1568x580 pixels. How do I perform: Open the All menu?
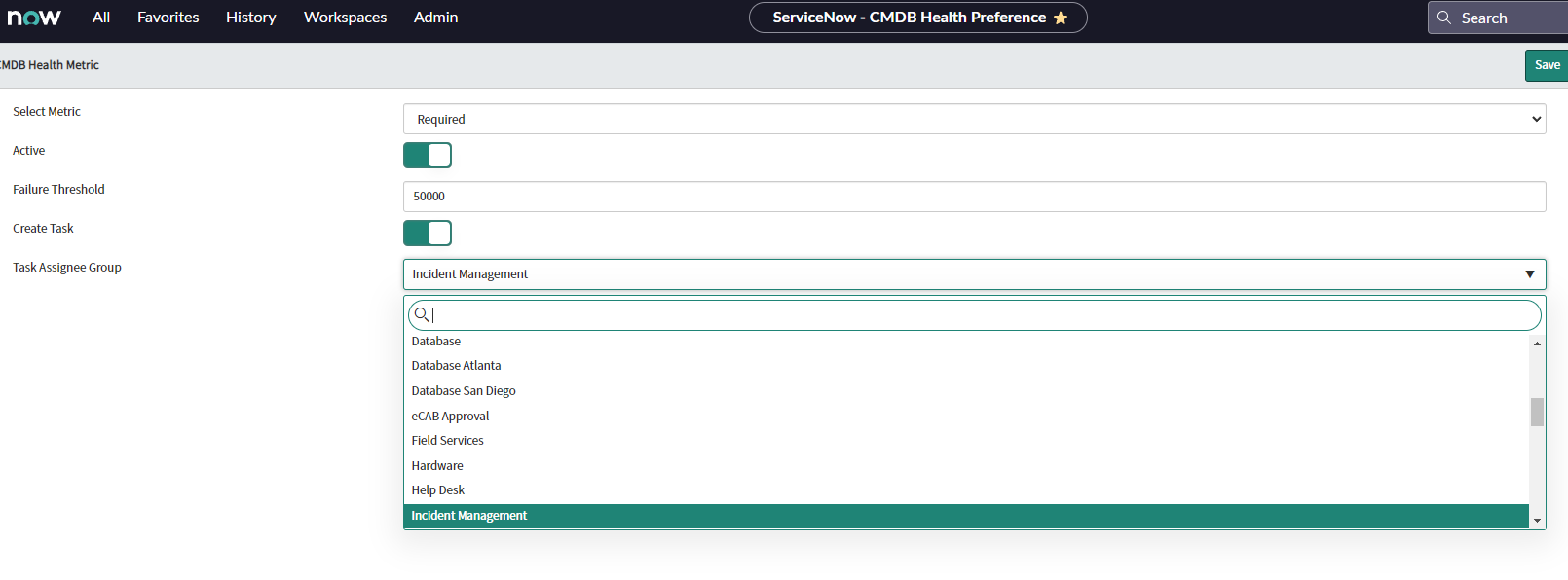click(x=101, y=18)
